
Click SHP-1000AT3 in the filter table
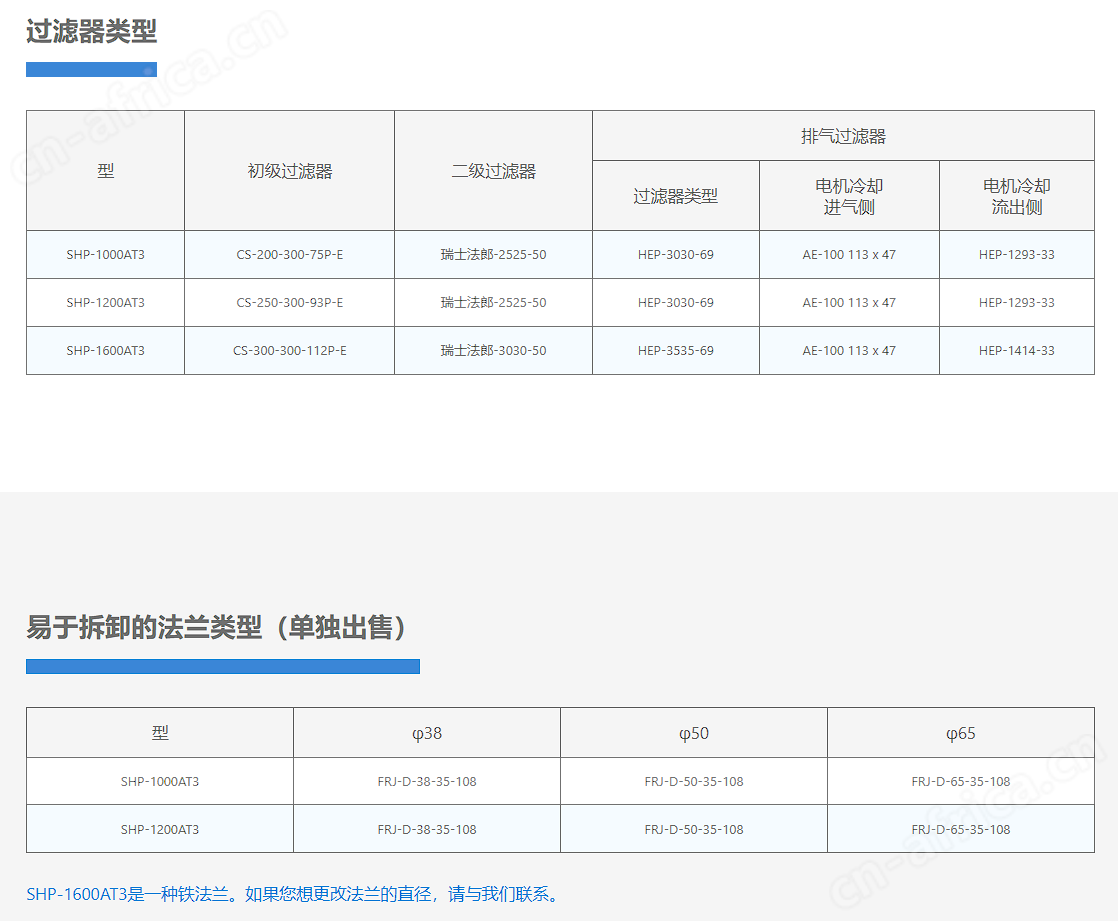point(106,254)
